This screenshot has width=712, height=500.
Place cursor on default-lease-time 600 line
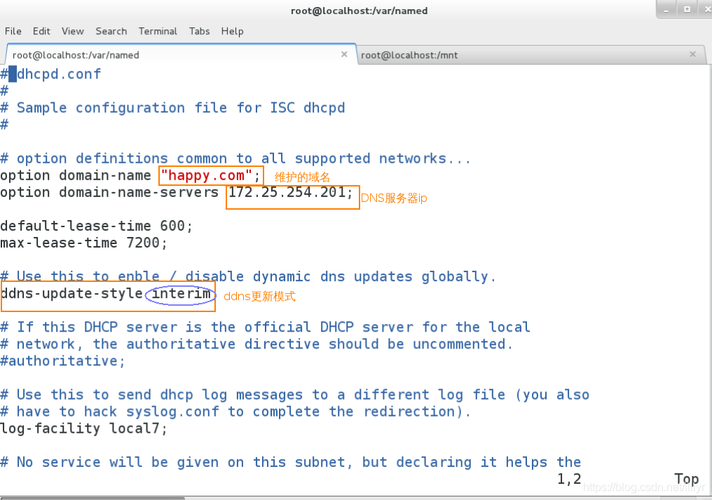(96, 226)
